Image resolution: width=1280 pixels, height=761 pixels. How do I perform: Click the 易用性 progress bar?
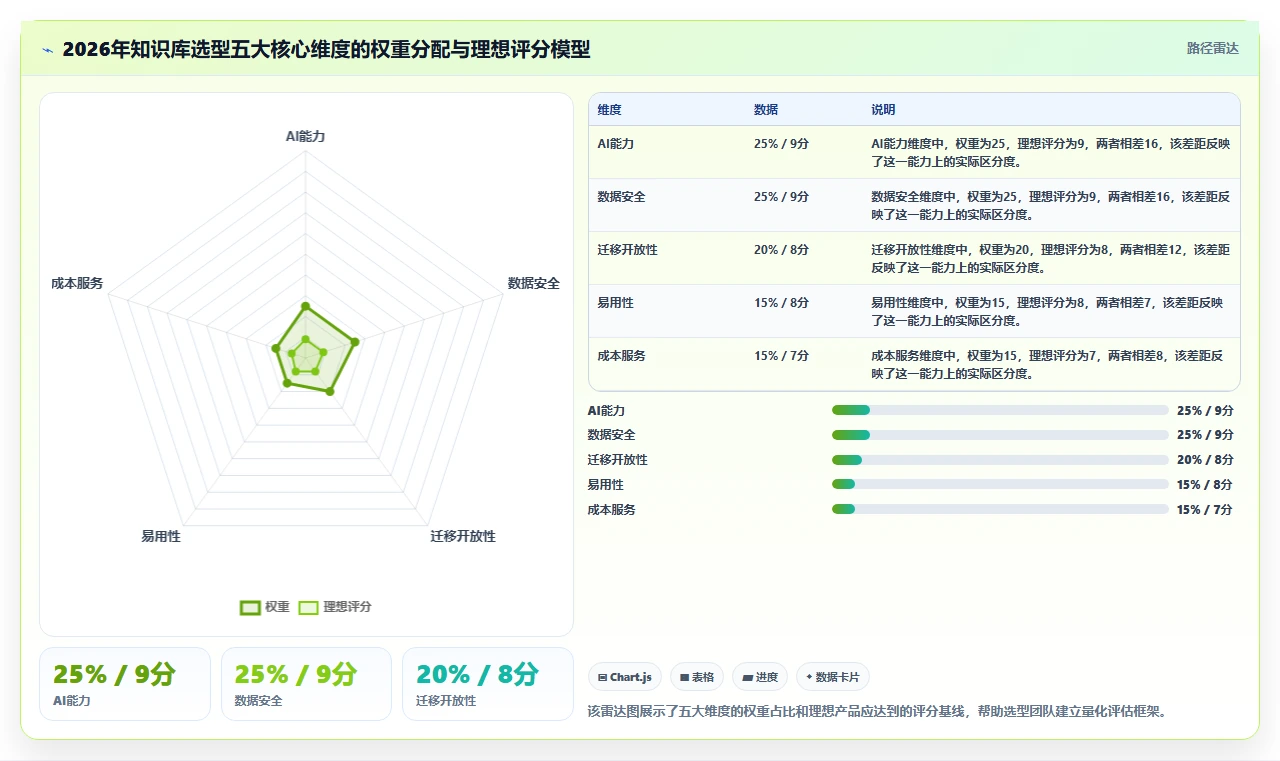1000,484
